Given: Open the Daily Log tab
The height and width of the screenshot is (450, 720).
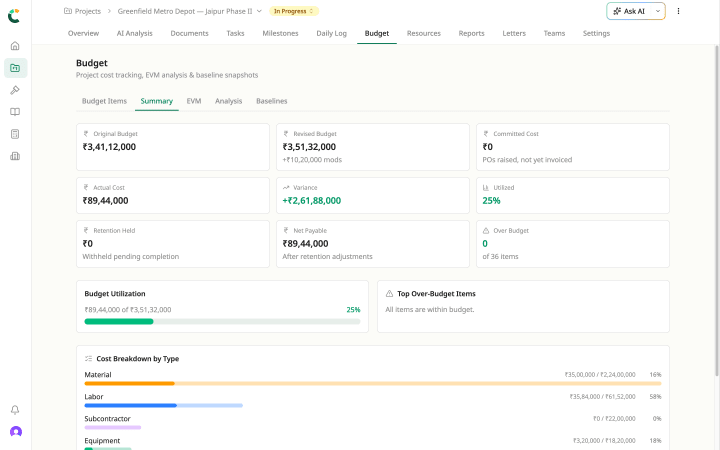Looking at the screenshot, I should point(331,33).
